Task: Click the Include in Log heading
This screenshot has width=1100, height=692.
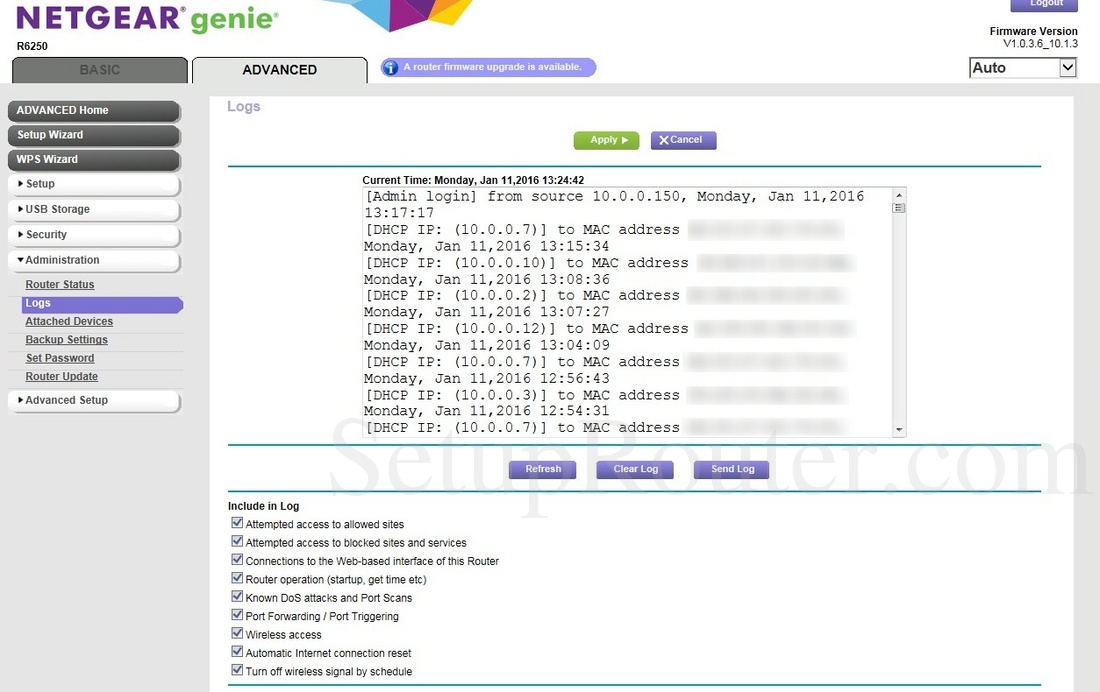Action: [263, 506]
